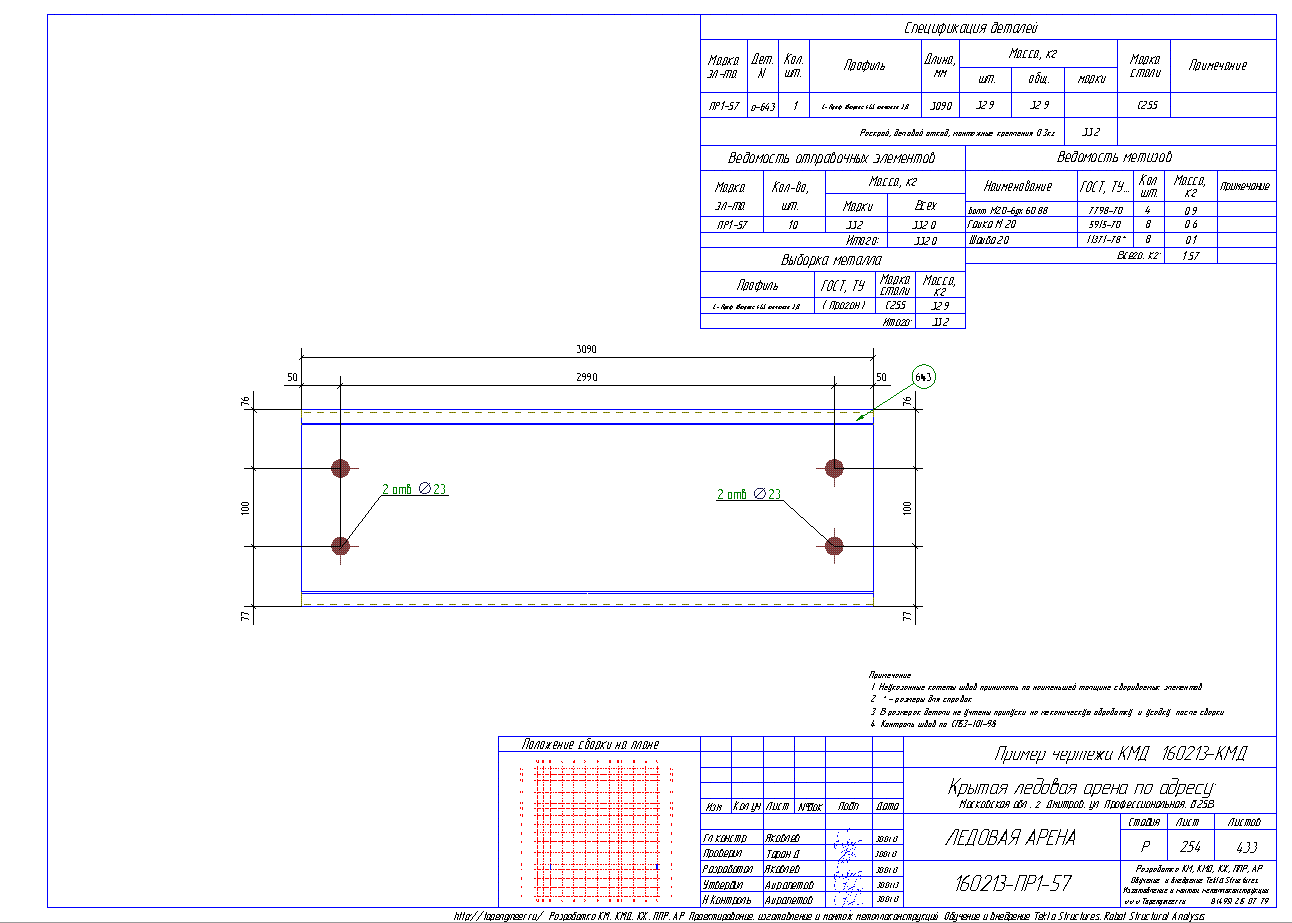Select the total hardware mass '157'

coord(1190,256)
